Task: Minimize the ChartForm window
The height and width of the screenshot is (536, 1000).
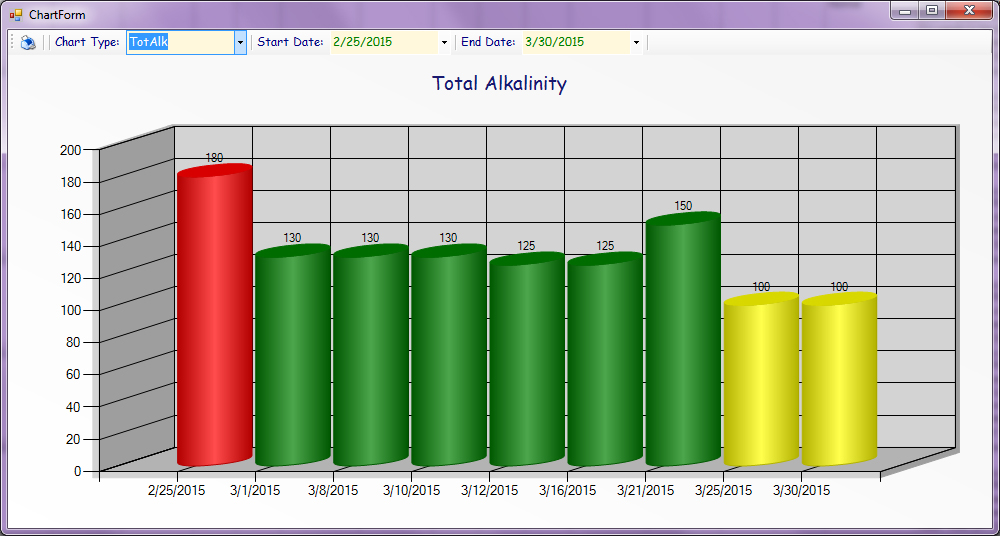Action: pyautogui.click(x=904, y=11)
